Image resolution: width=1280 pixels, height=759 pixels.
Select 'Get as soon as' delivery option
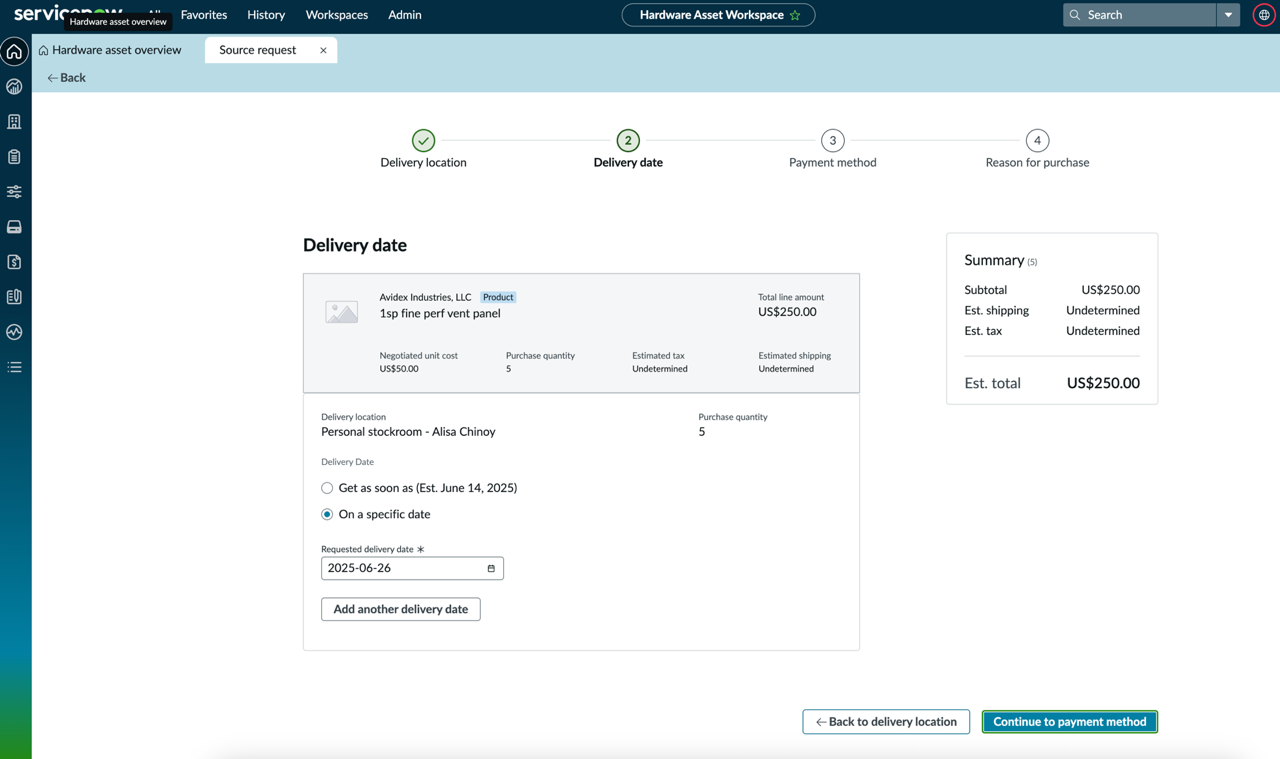point(327,488)
